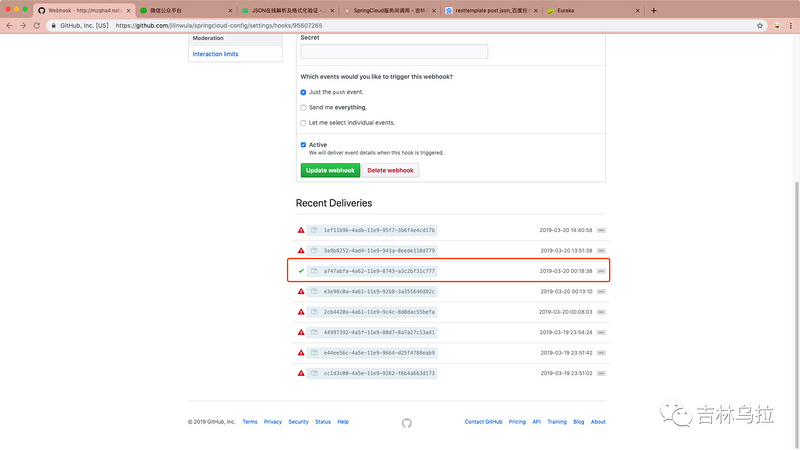
Task: Expand details of delivery at 23:51:02
Action: point(601,373)
